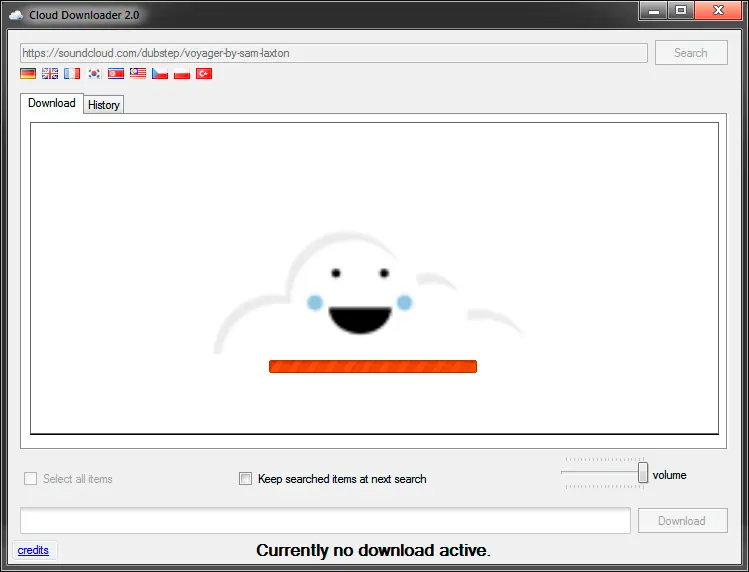The image size is (749, 572).
Task: Tick the Select all items checkbox
Action: click(x=31, y=478)
